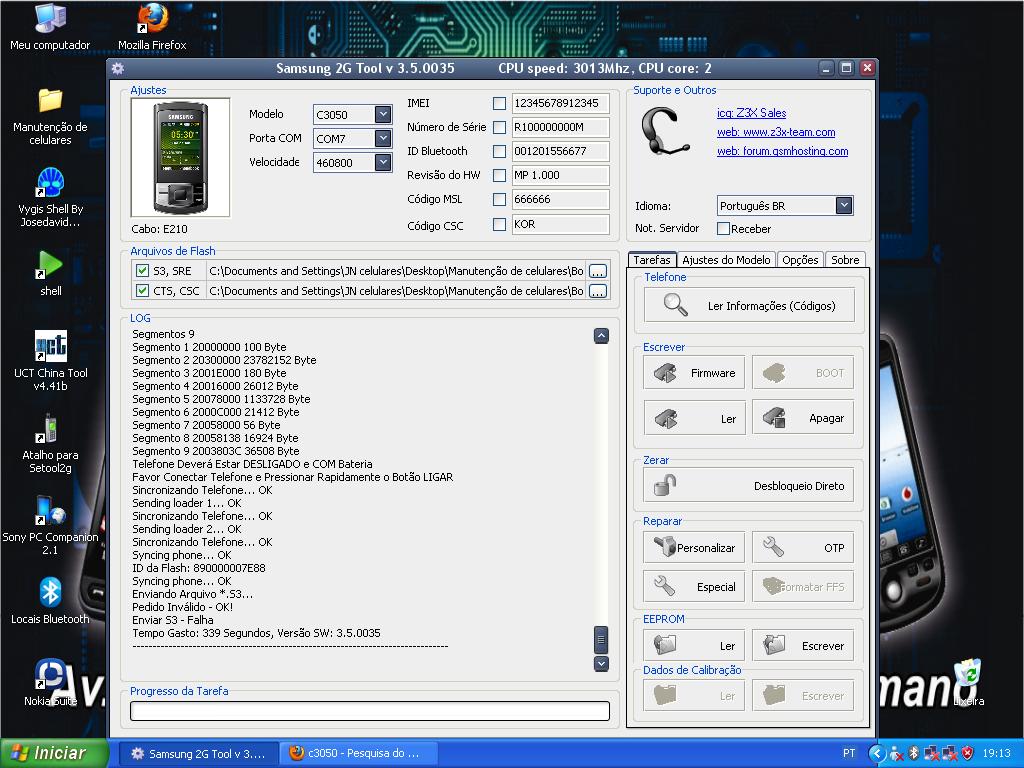Click the C3050 phone thumbnail image
Image resolution: width=1024 pixels, height=768 pixels.
pyautogui.click(x=180, y=157)
